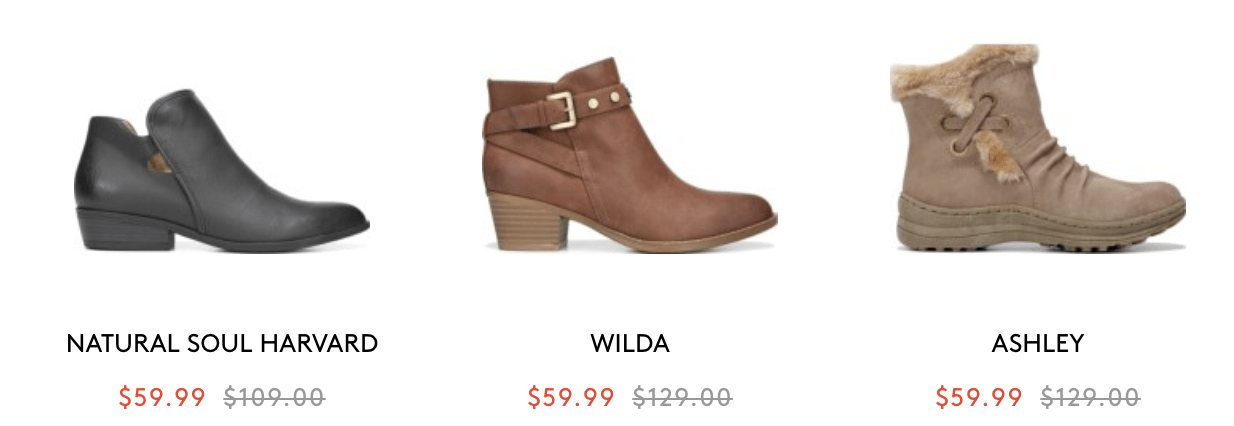
Task: Click the $59.99 sale price under Harvard
Action: pyautogui.click(x=162, y=397)
